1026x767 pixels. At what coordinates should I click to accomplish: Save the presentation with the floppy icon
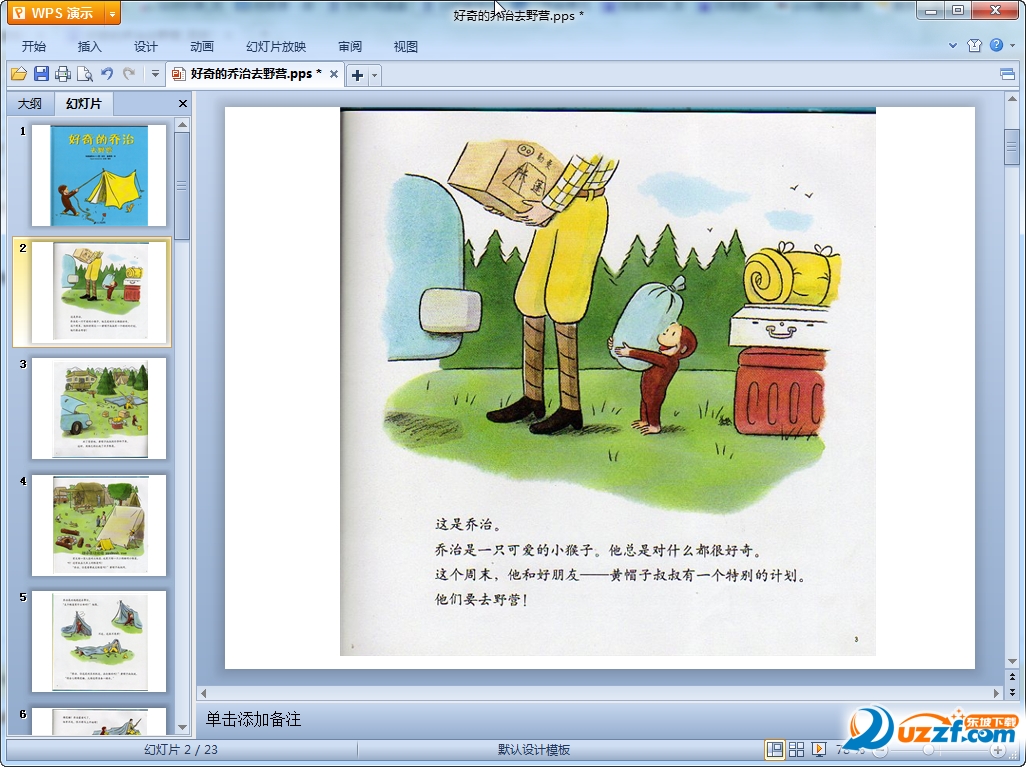pyautogui.click(x=41, y=74)
